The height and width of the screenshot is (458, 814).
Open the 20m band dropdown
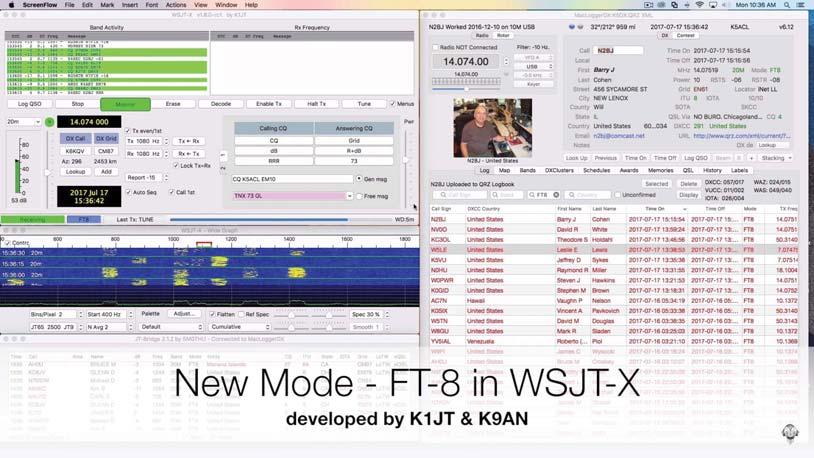coord(24,122)
